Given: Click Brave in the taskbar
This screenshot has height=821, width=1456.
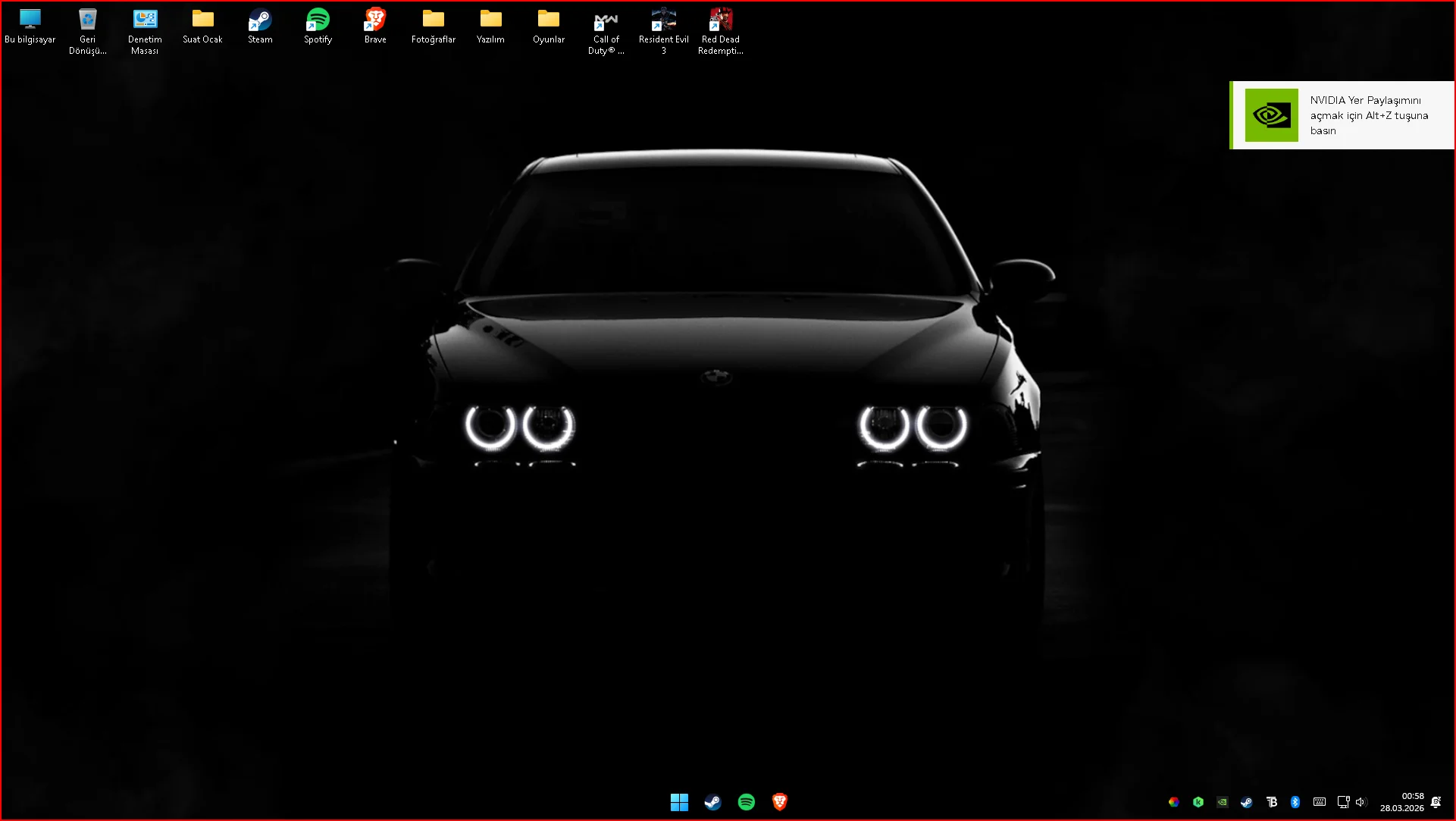Looking at the screenshot, I should (780, 802).
